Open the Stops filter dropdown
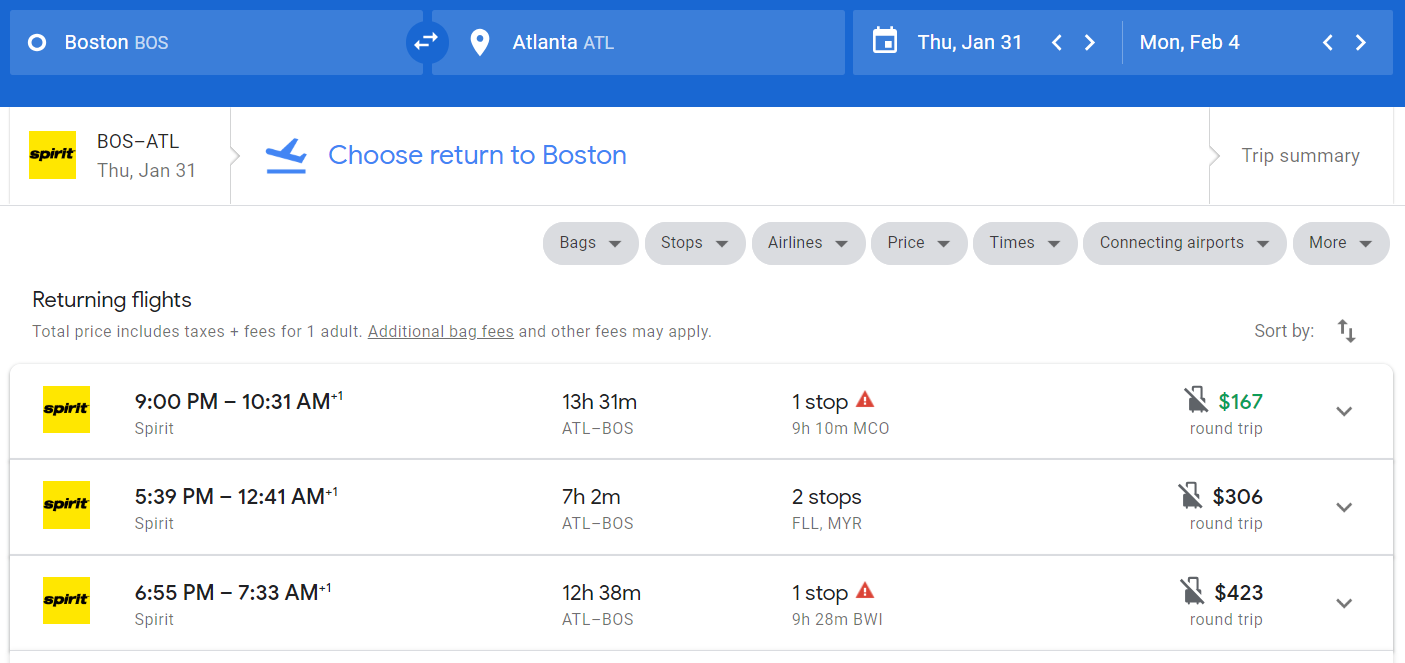Screen dimensions: 1405x663 coord(694,243)
